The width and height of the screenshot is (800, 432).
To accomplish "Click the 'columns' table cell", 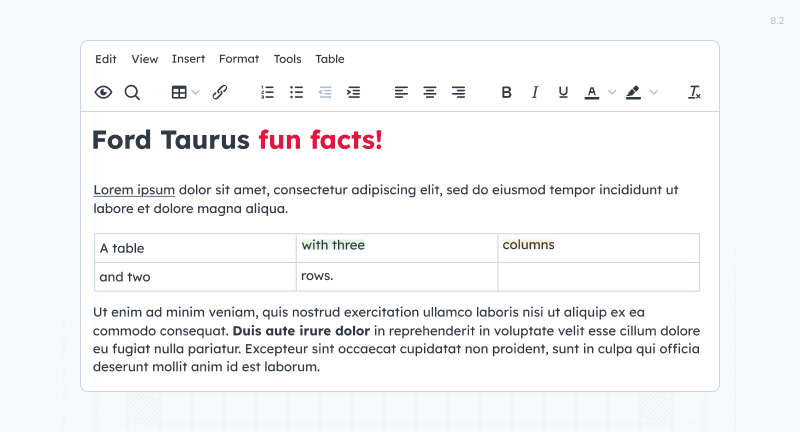I will click(598, 248).
